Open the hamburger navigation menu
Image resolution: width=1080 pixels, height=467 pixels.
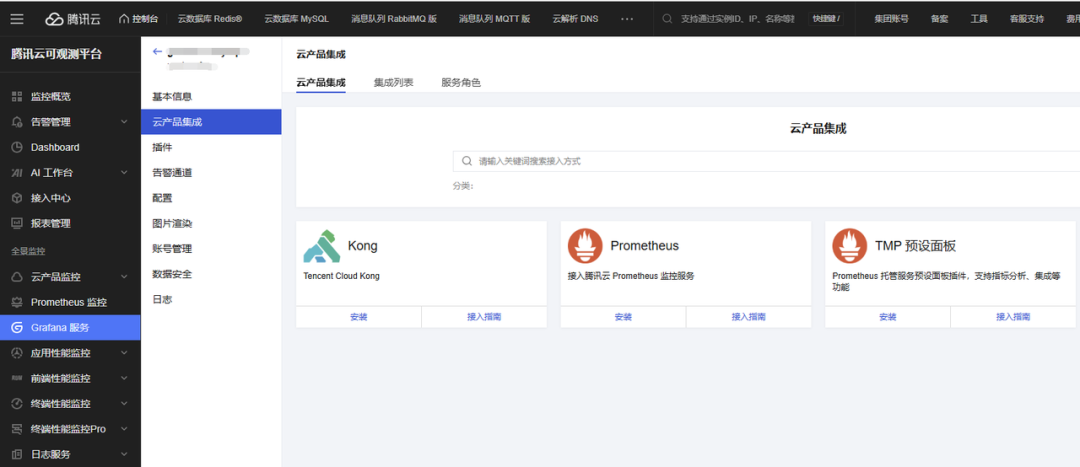[17, 19]
